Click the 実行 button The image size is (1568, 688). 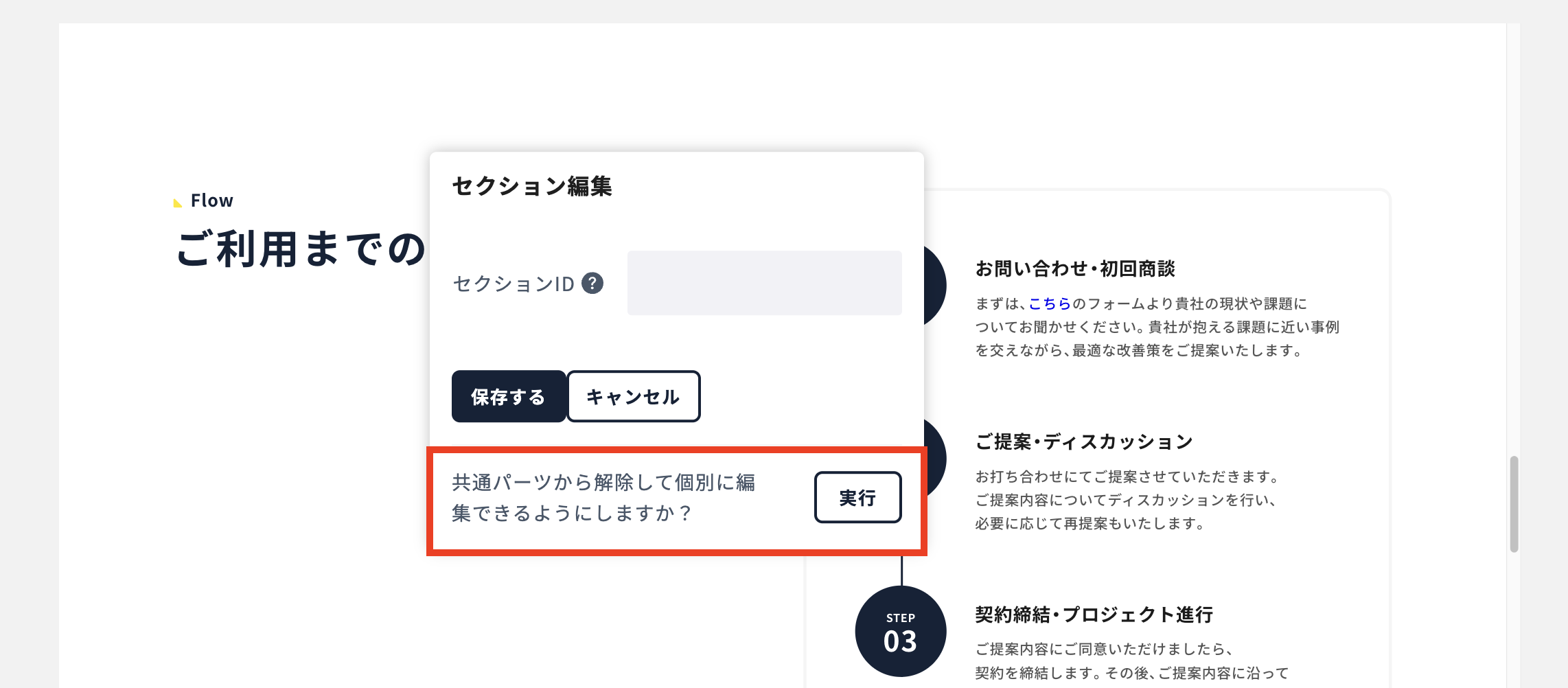[857, 497]
